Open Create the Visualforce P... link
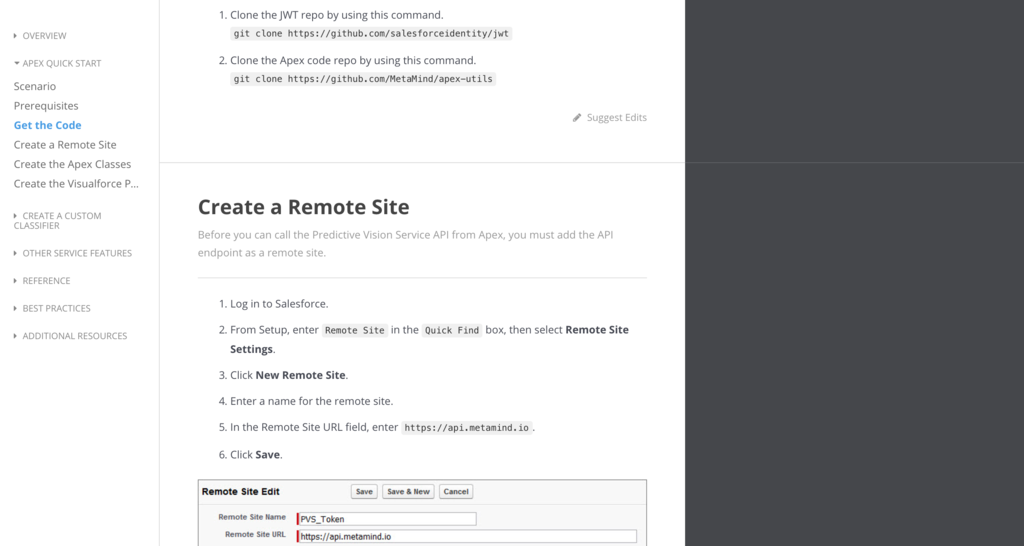 (x=76, y=184)
